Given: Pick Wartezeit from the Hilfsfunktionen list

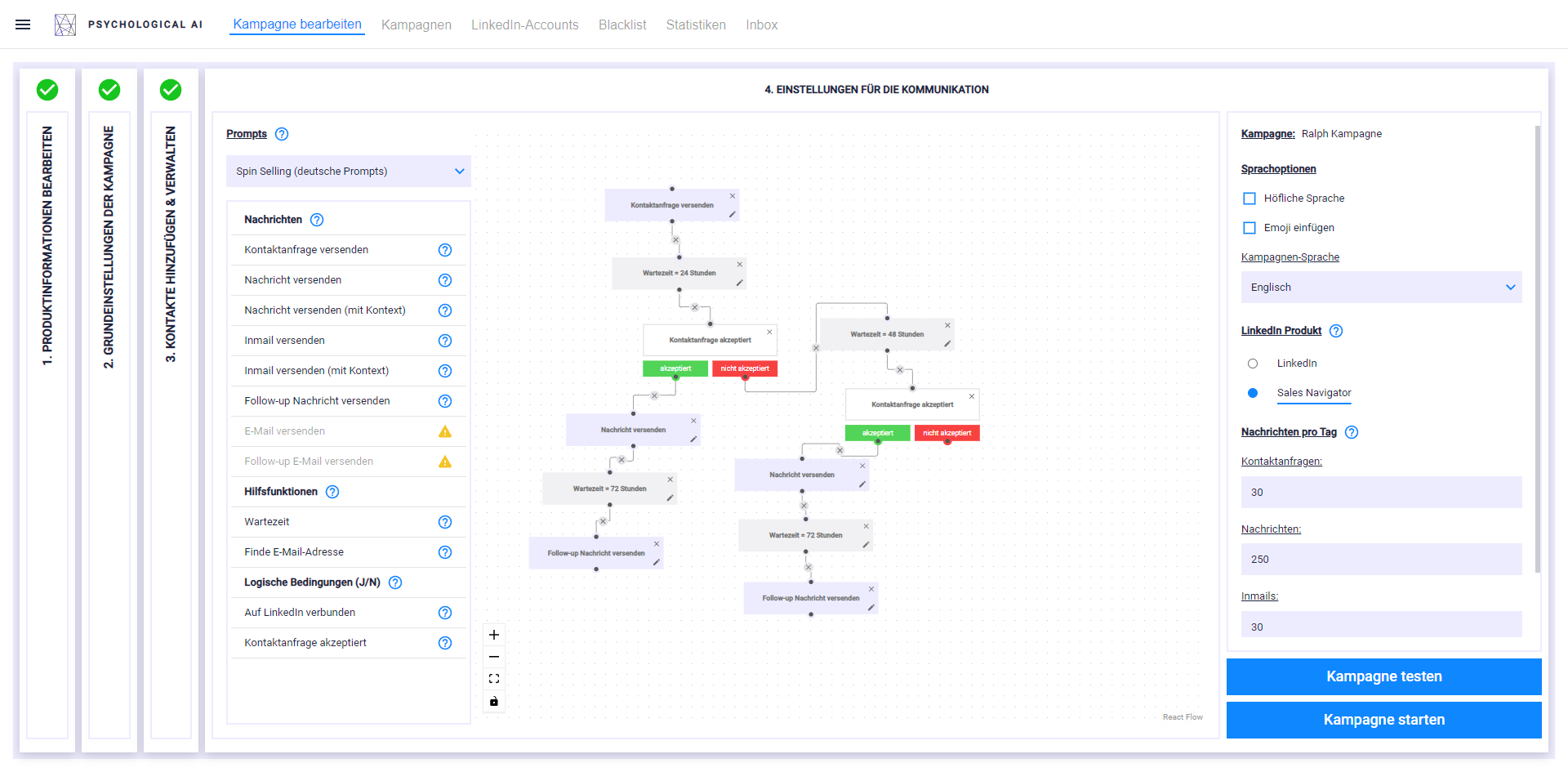Looking at the screenshot, I should click(349, 522).
